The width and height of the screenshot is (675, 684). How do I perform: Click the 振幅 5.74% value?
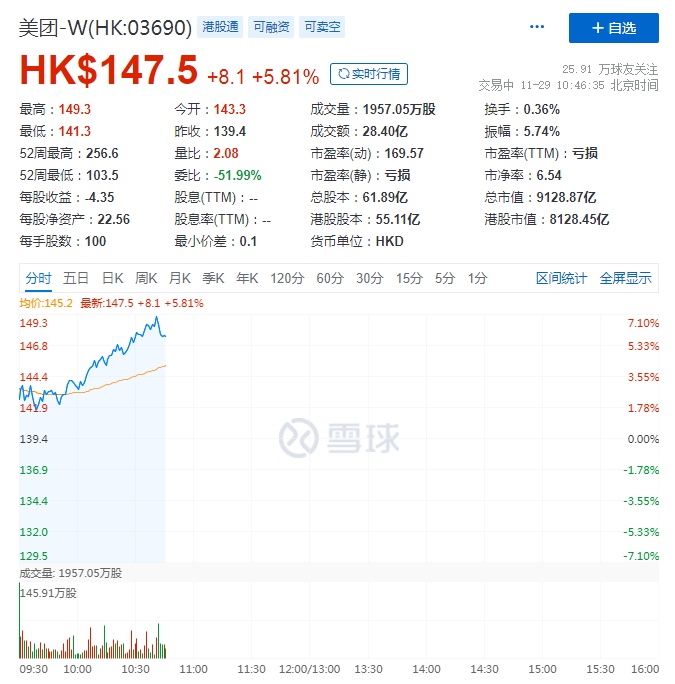[x=541, y=131]
